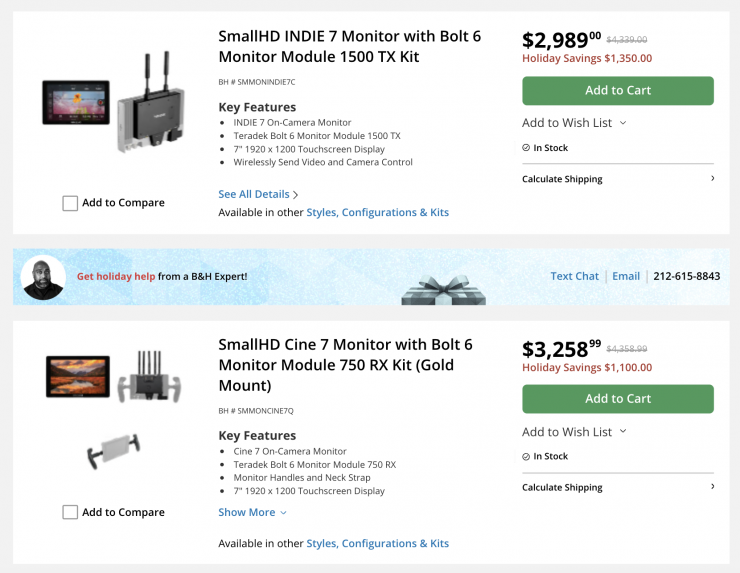Click the gift box icon in the holiday banner
The width and height of the screenshot is (740, 573).
coord(443,288)
